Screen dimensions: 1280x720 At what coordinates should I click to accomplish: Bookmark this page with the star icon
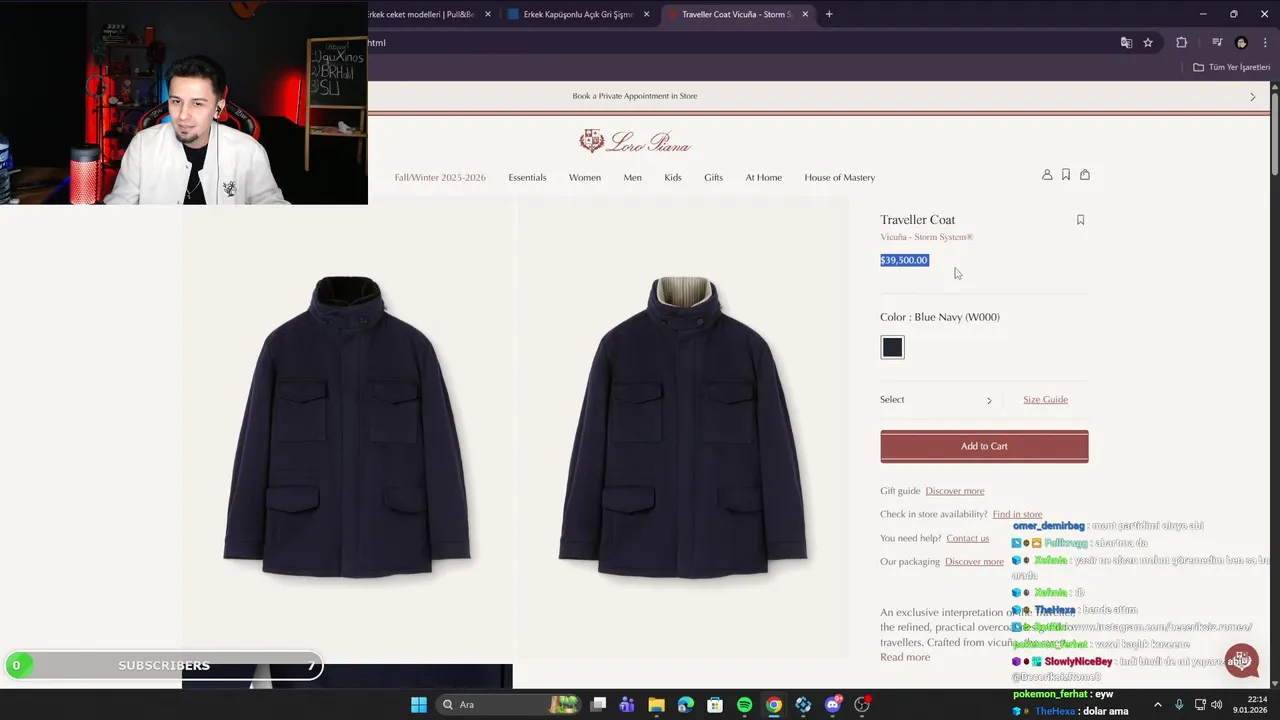coord(1148,43)
